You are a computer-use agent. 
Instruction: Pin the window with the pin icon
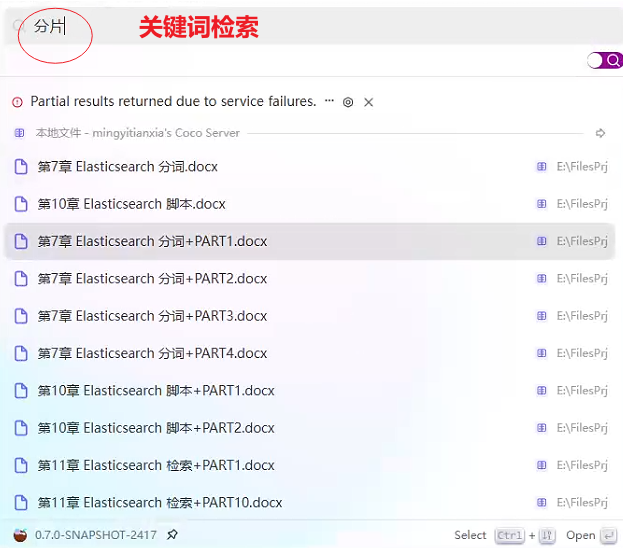(172, 535)
